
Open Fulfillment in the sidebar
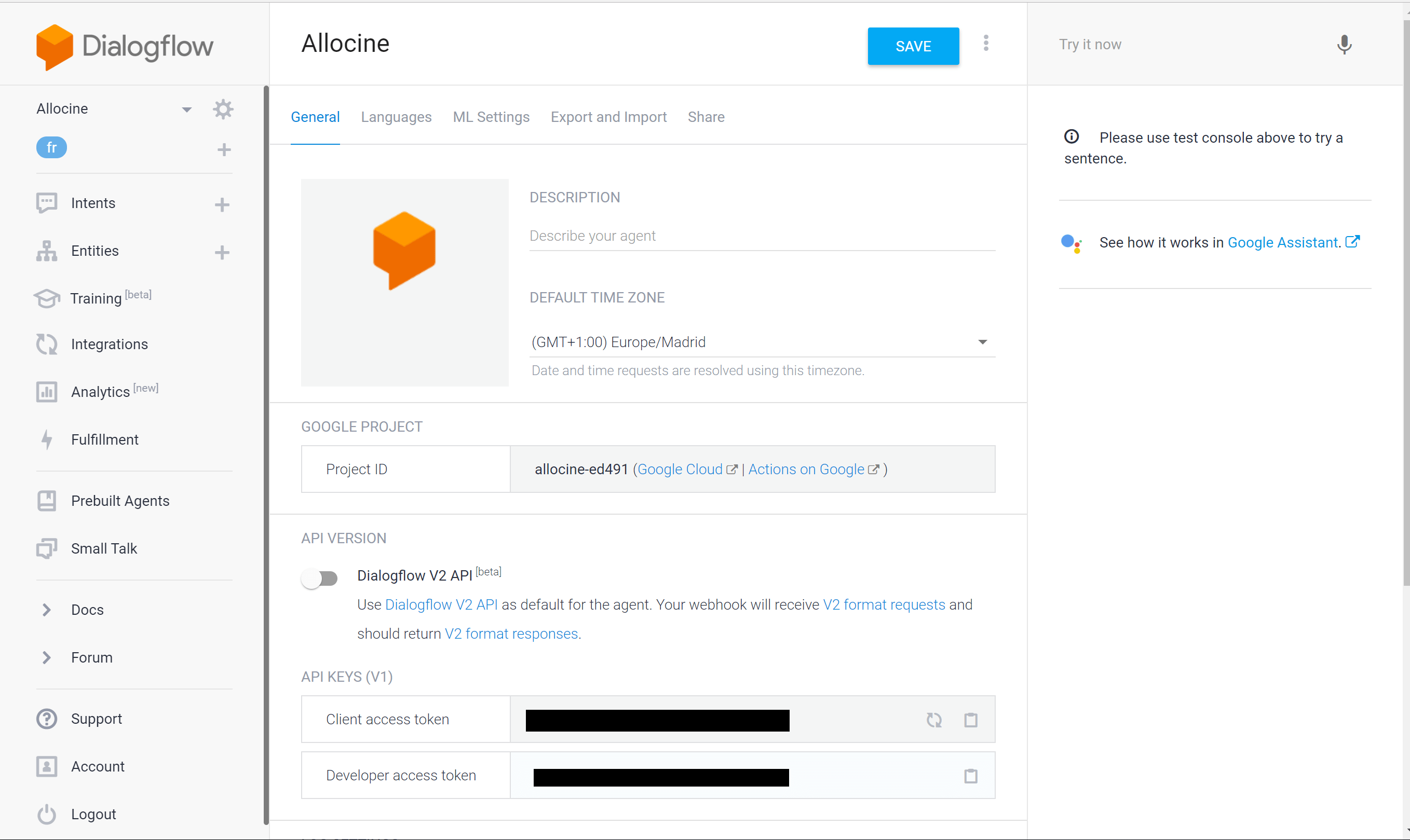pos(105,439)
